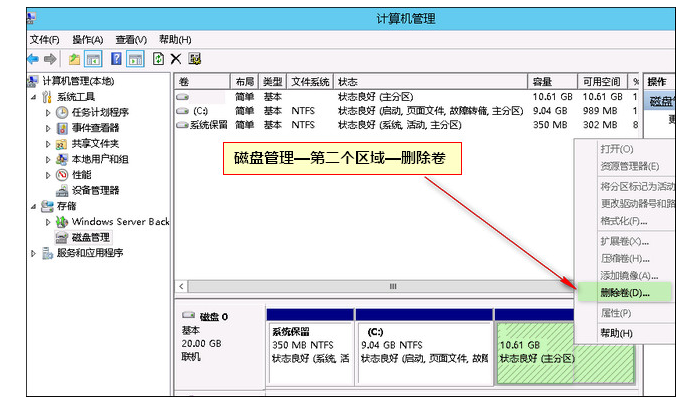Image resolution: width=693 pixels, height=410 pixels.
Task: Open the 查看(V) menu
Action: tap(131, 39)
